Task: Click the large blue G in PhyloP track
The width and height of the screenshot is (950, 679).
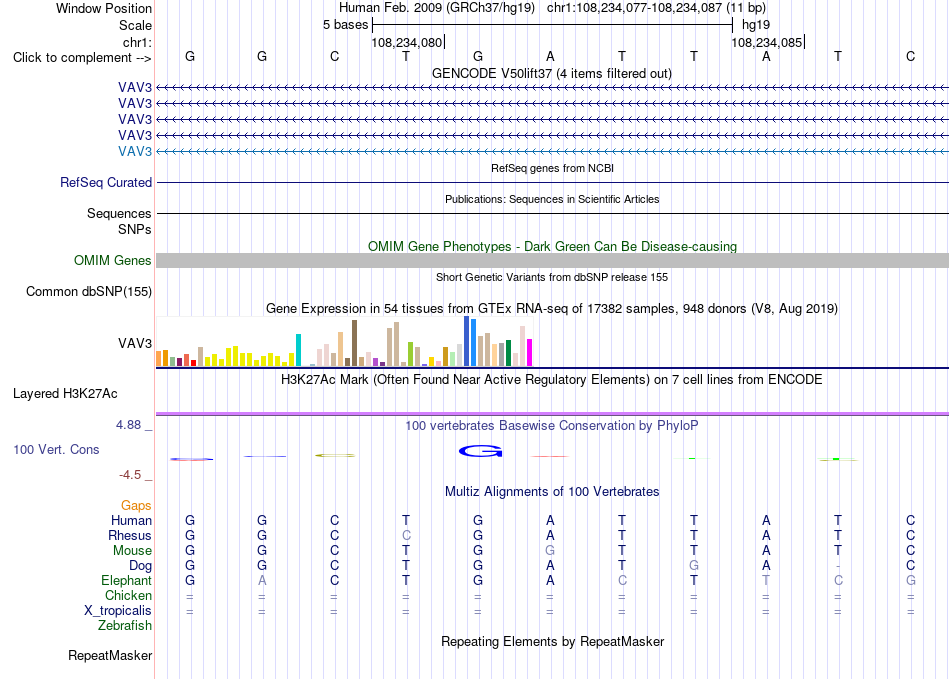Action: click(x=480, y=451)
